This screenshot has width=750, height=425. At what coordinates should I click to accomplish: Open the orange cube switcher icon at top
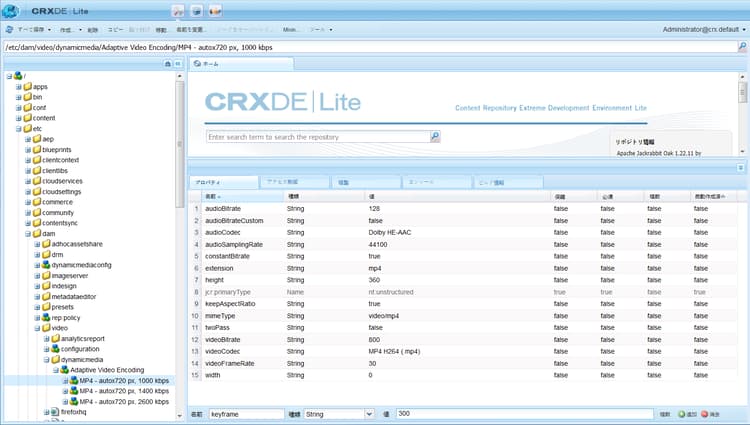[215, 11]
